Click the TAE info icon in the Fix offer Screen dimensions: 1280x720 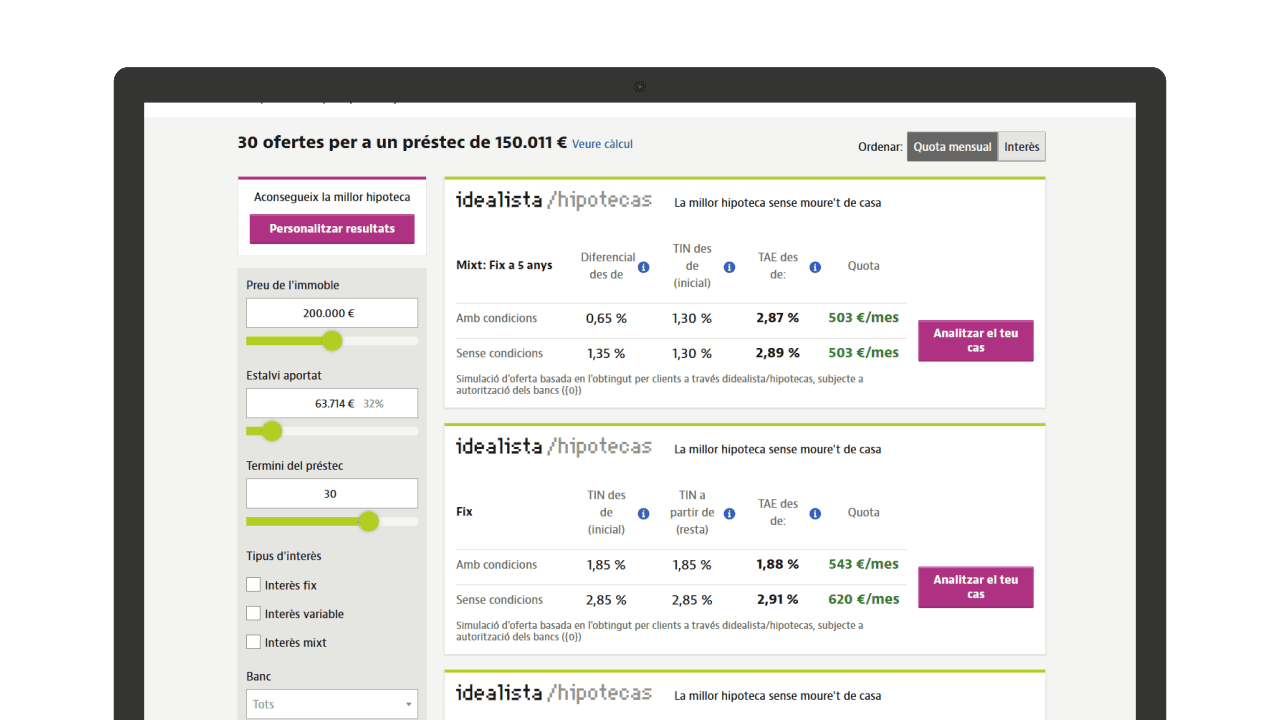pyautogui.click(x=815, y=513)
